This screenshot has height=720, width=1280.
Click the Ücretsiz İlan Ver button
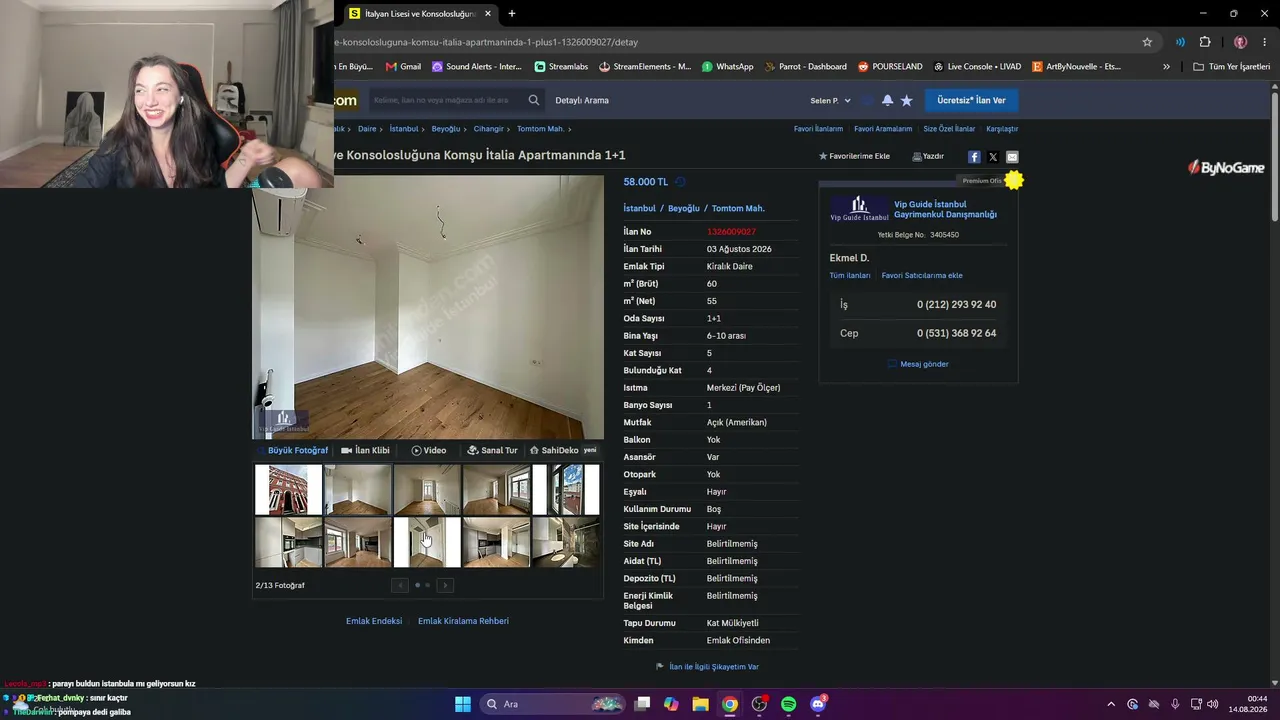(x=971, y=100)
